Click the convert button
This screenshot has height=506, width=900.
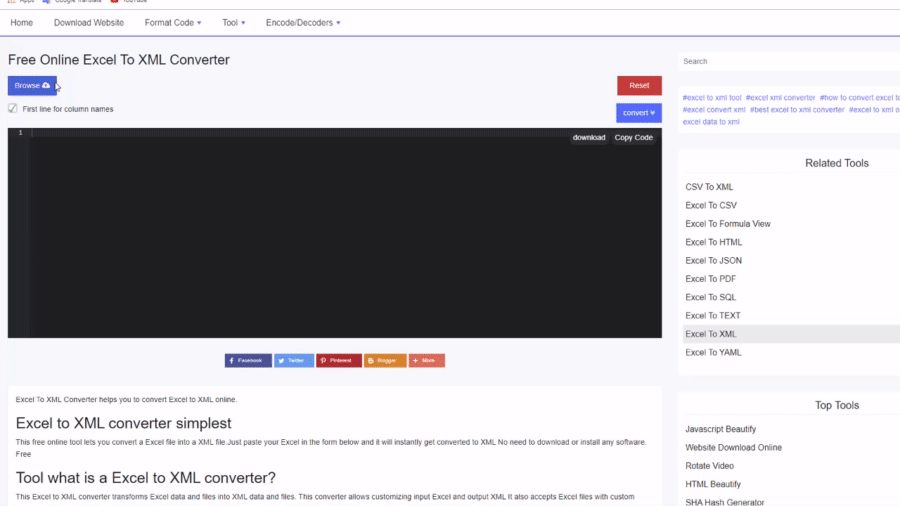[x=638, y=113]
